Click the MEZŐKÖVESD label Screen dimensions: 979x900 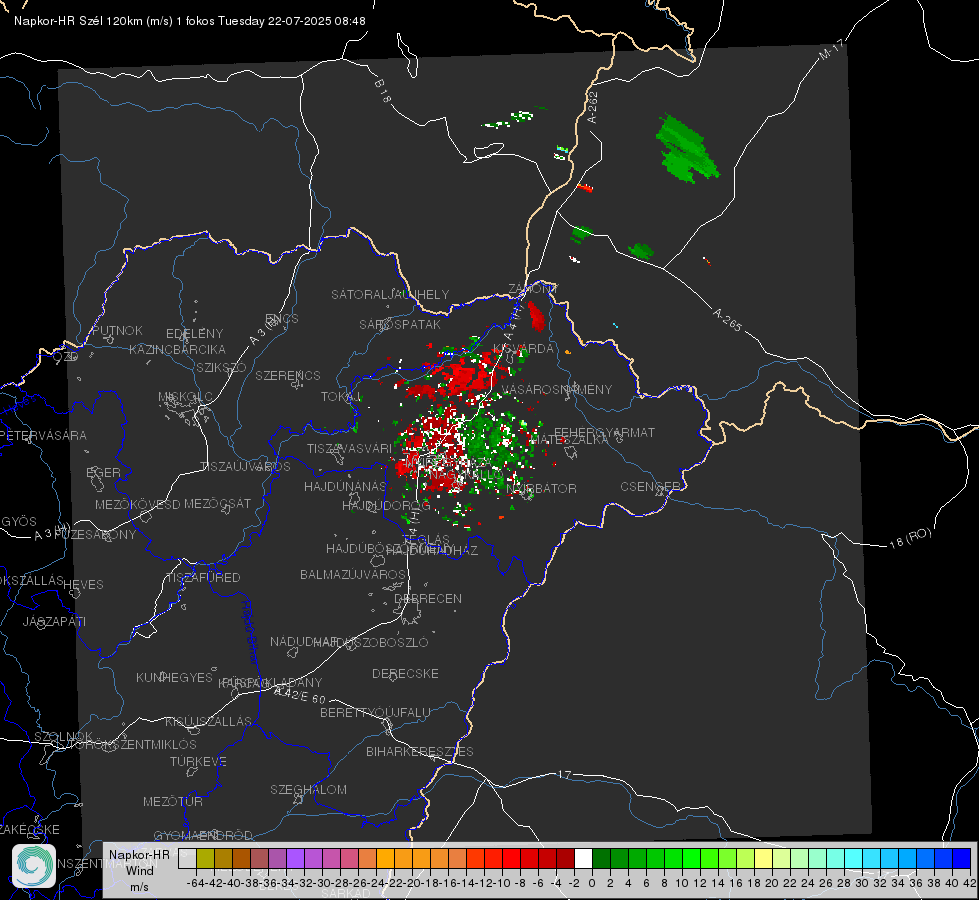tap(138, 504)
